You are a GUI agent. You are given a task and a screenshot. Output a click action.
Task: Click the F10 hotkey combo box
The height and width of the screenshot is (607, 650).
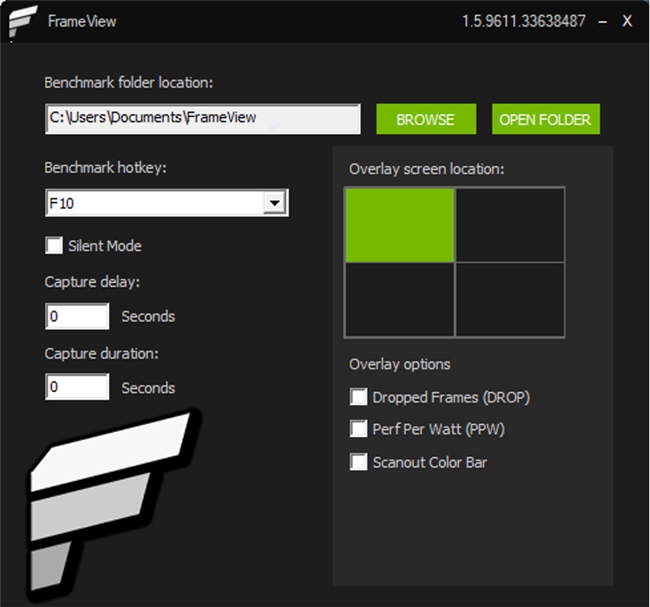tap(154, 204)
